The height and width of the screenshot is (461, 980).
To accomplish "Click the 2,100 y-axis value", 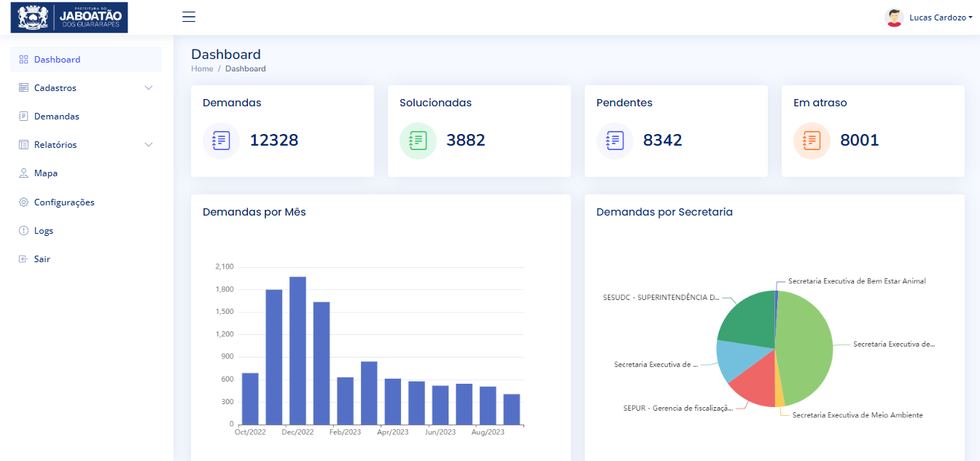I will [224, 267].
